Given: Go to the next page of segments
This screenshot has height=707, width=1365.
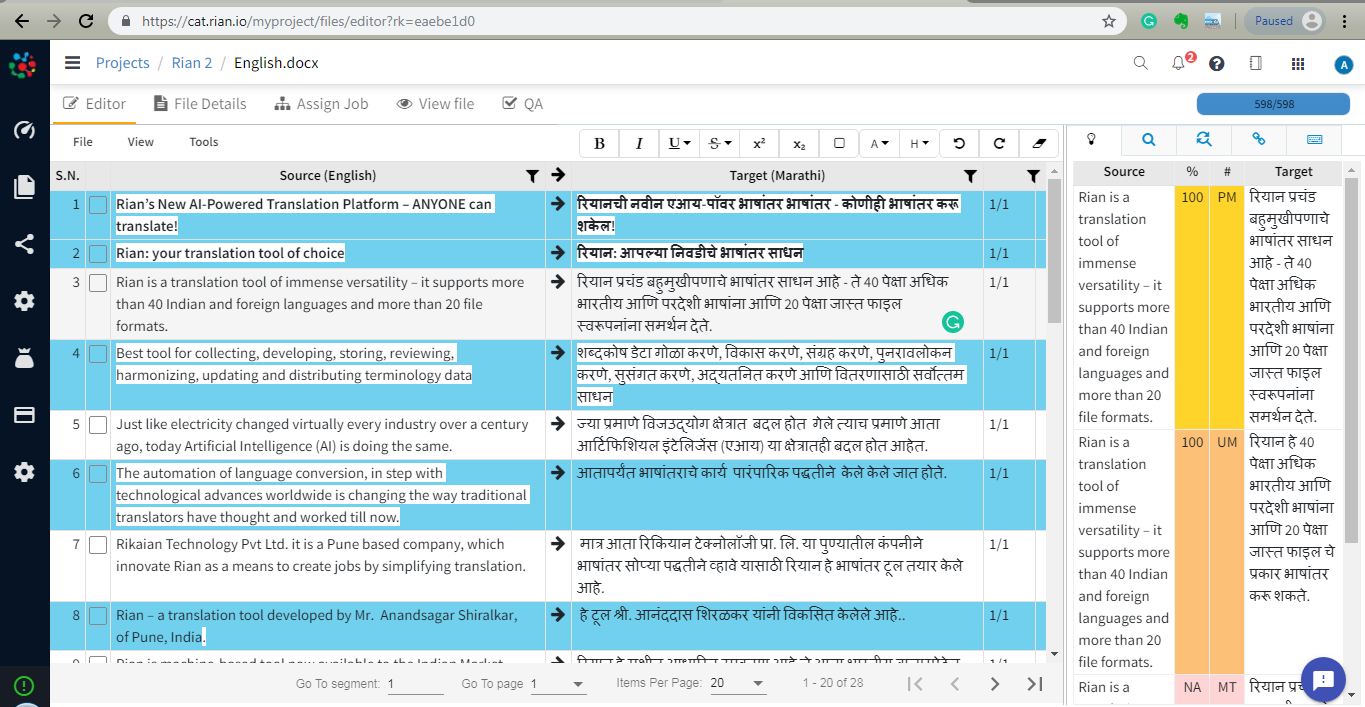Looking at the screenshot, I should click(994, 684).
